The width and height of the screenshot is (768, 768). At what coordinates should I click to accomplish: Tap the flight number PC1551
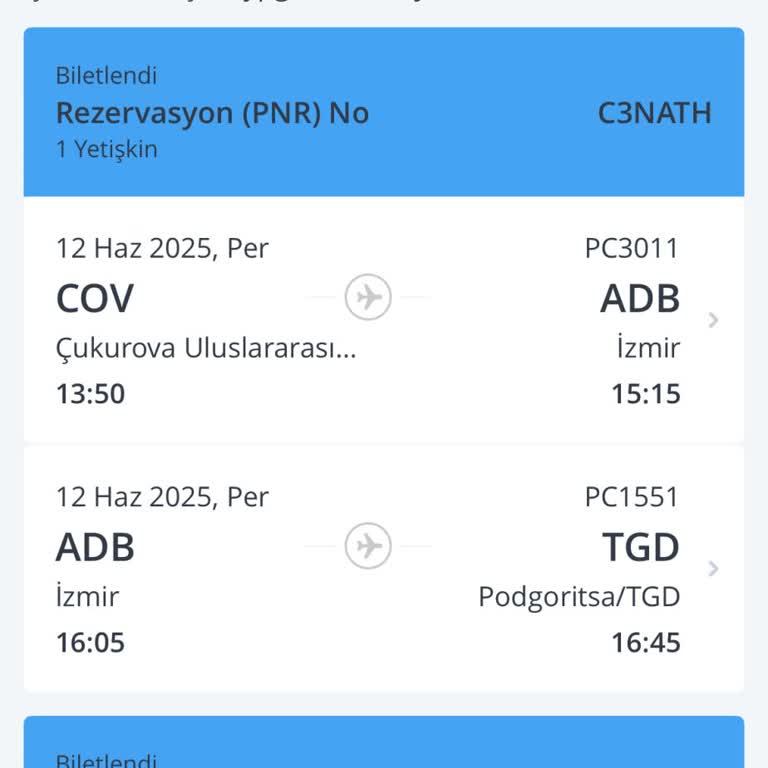(631, 497)
